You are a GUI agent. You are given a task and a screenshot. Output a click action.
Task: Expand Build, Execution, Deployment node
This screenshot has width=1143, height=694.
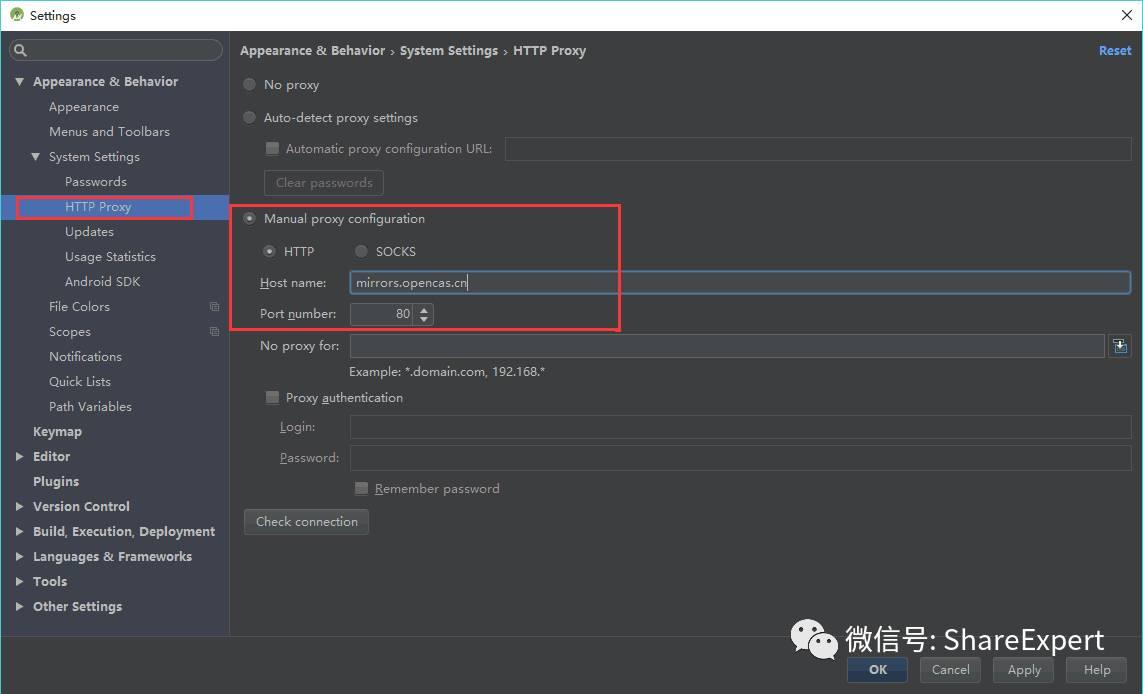click(20, 531)
